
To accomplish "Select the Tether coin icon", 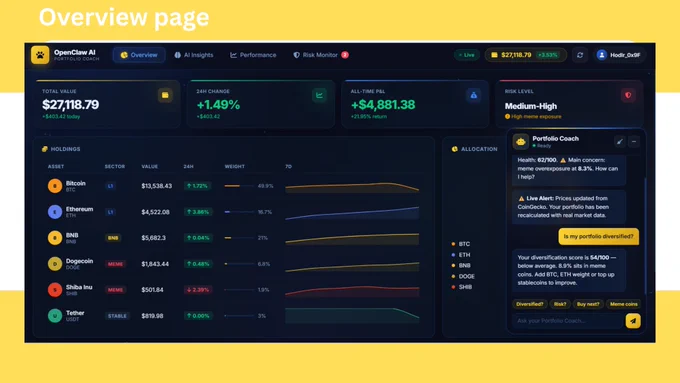I will point(55,316).
